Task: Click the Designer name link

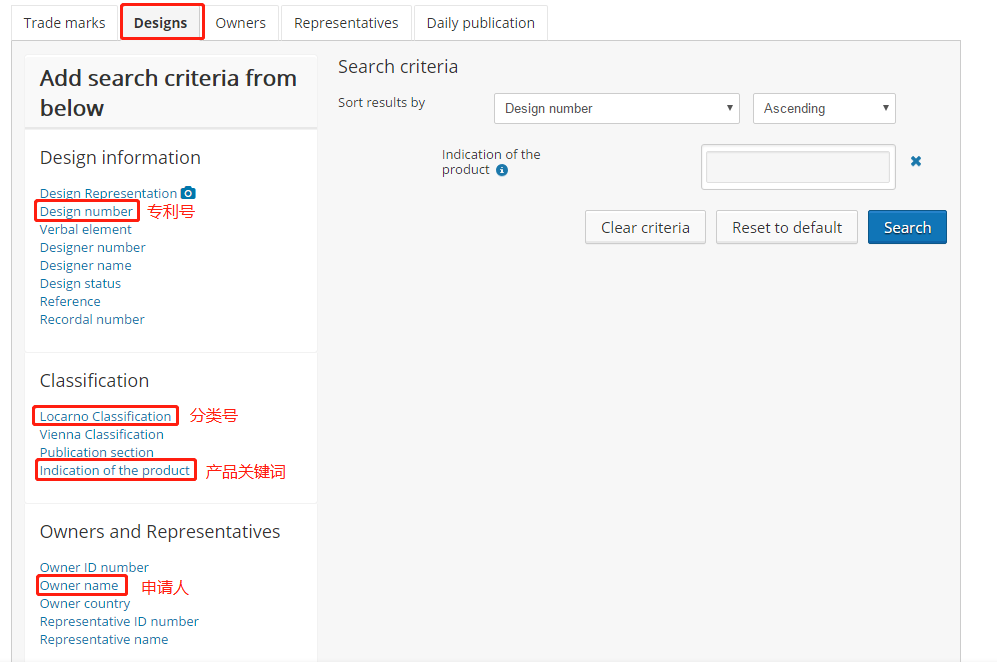Action: coord(85,266)
